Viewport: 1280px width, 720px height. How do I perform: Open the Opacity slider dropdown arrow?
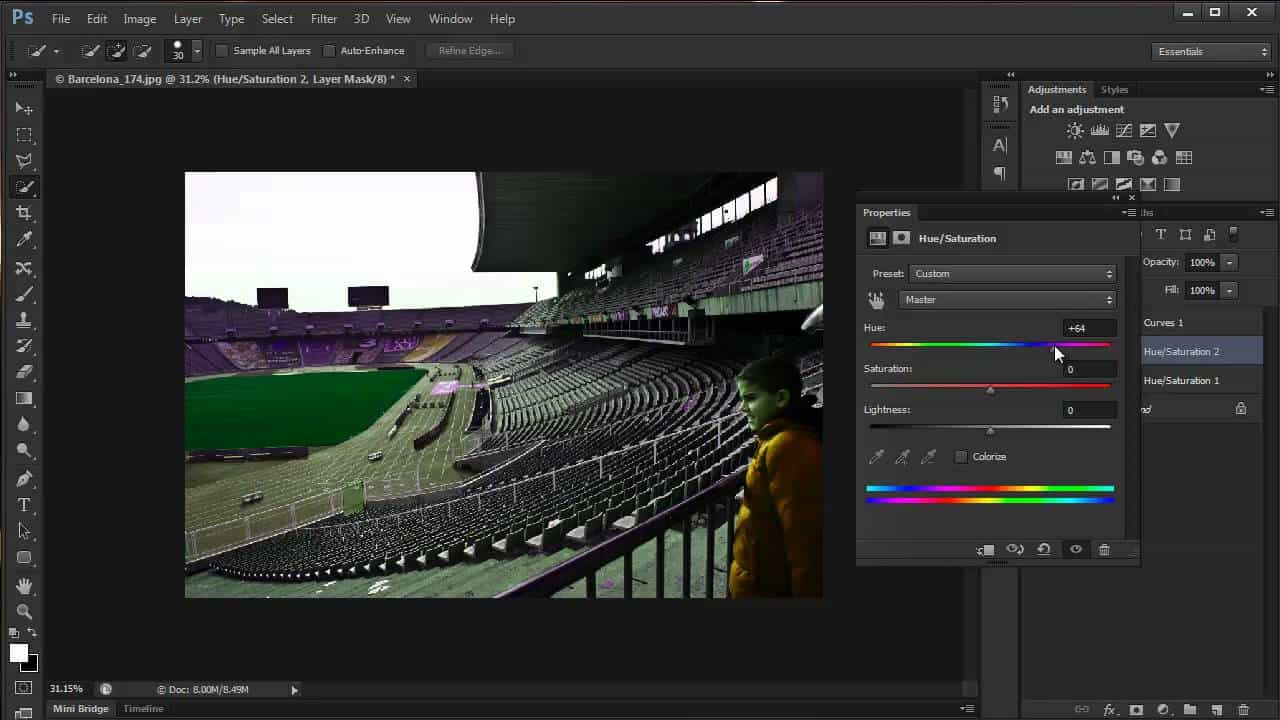(x=1229, y=263)
